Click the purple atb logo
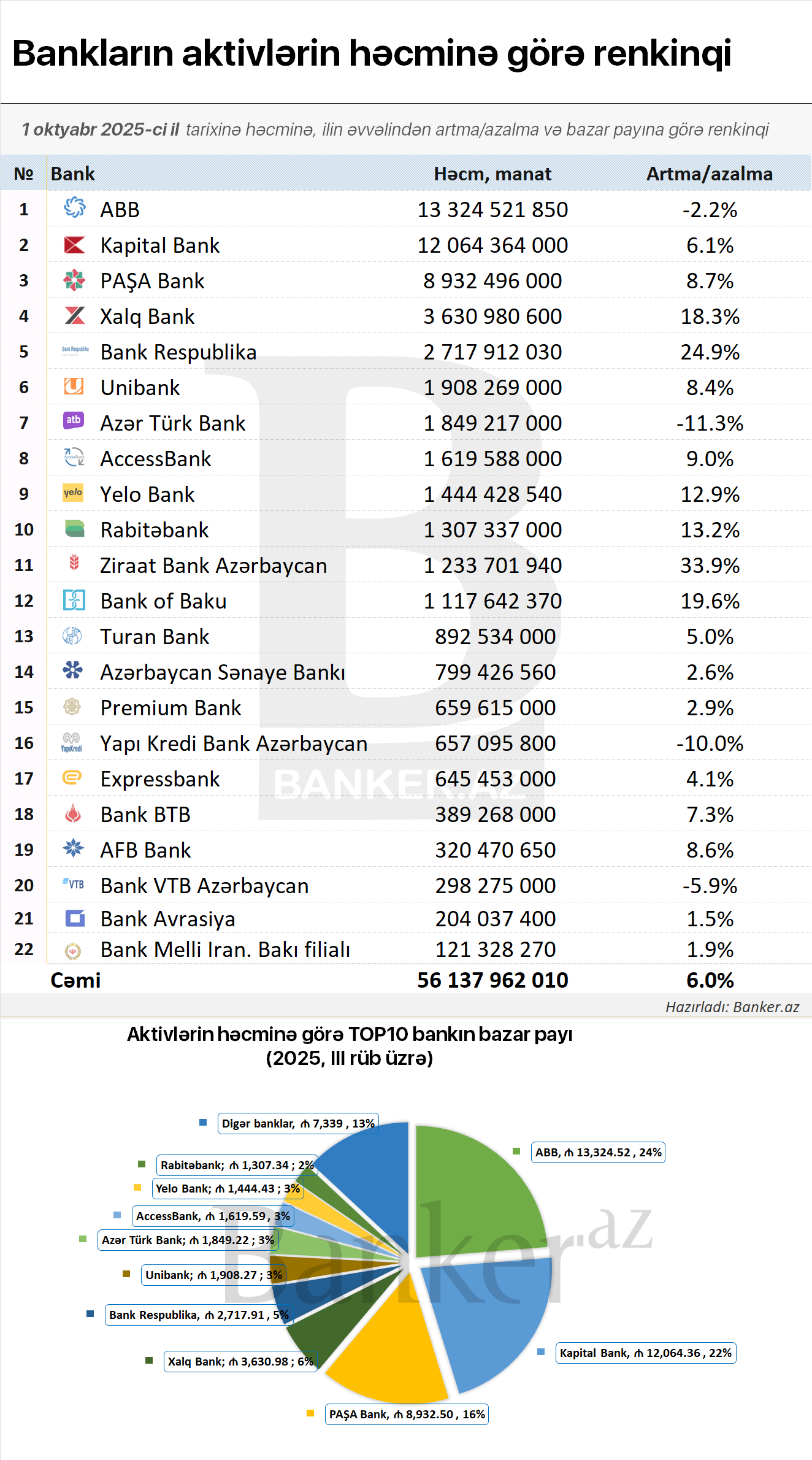This screenshot has height=1460, width=812. click(x=74, y=420)
